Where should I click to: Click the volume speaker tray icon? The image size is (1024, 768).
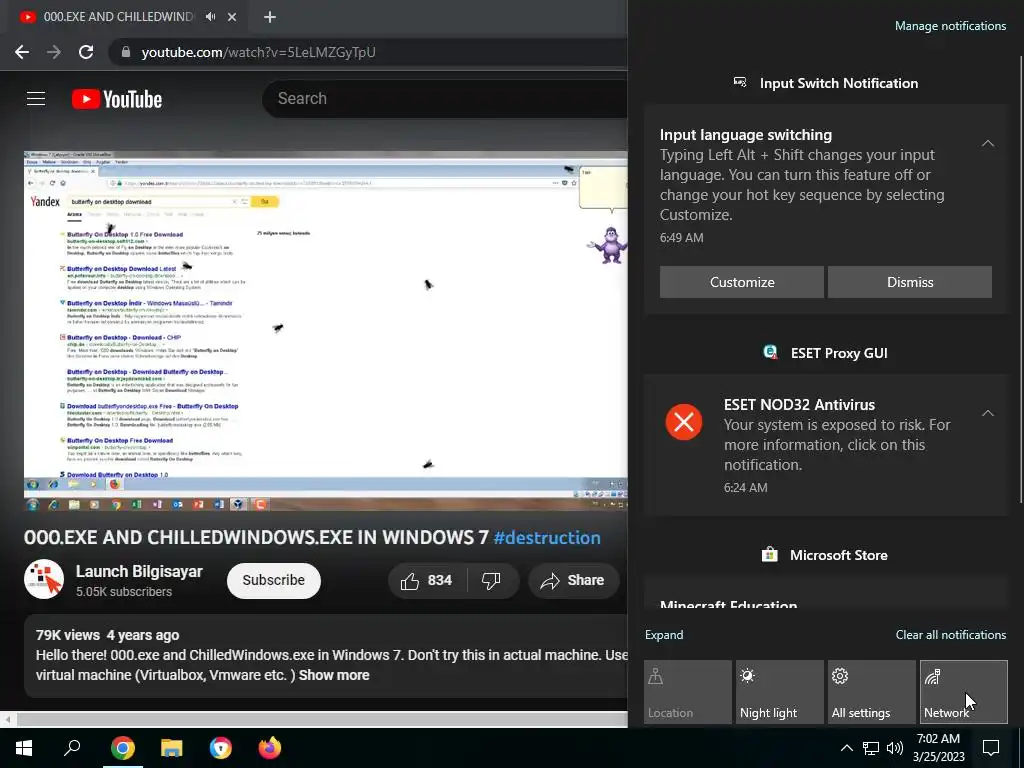click(895, 748)
